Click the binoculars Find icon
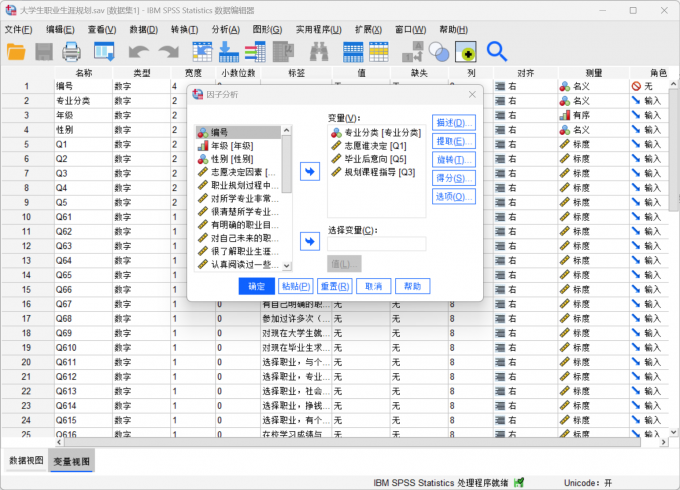680x490 pixels. 319,51
